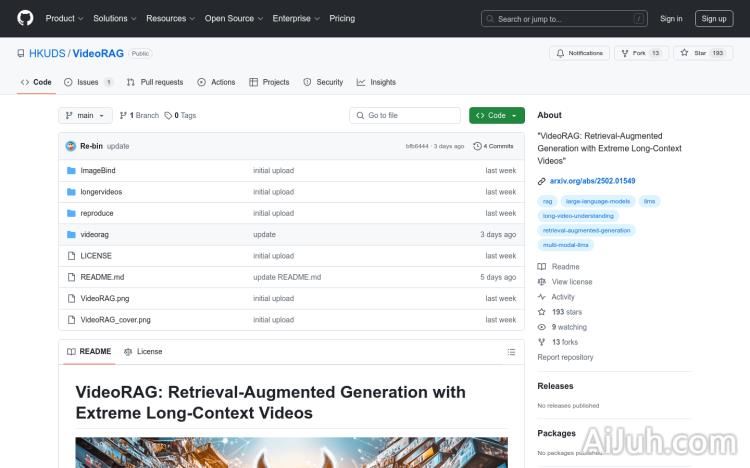
Task: Open the Insights graph tab
Action: 377,82
